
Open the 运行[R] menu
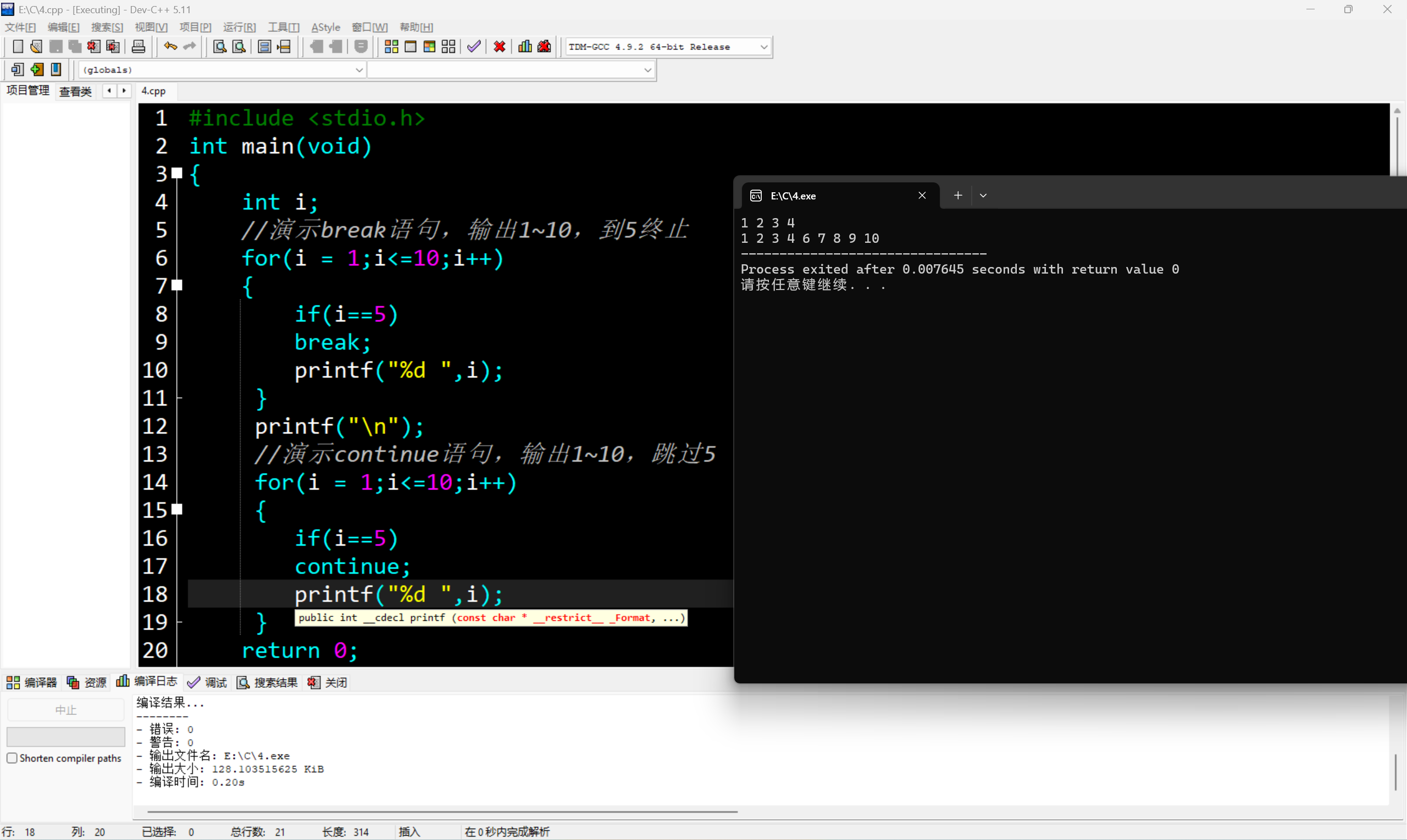coord(239,27)
